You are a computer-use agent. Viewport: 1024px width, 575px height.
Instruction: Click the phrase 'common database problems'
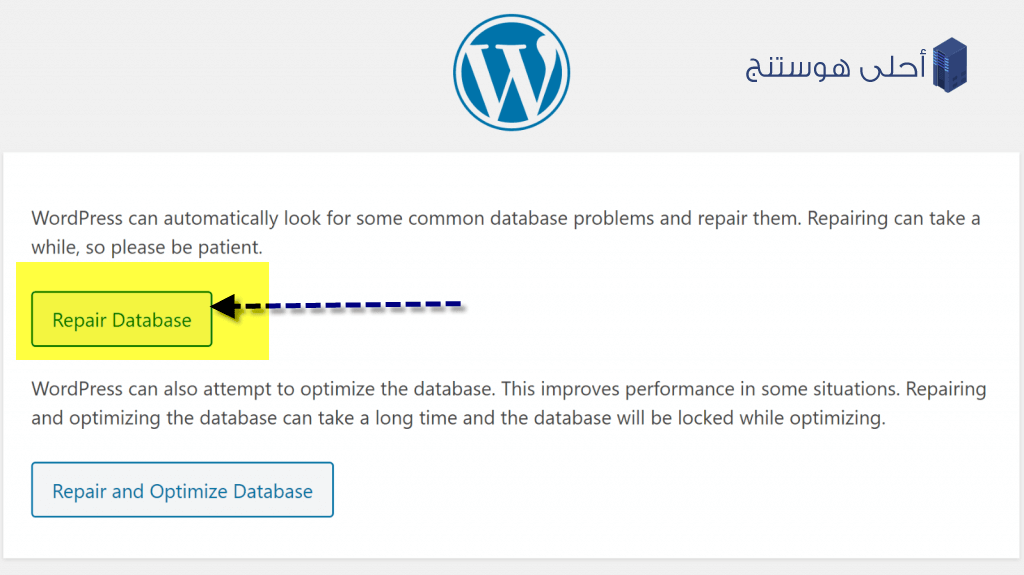click(532, 219)
